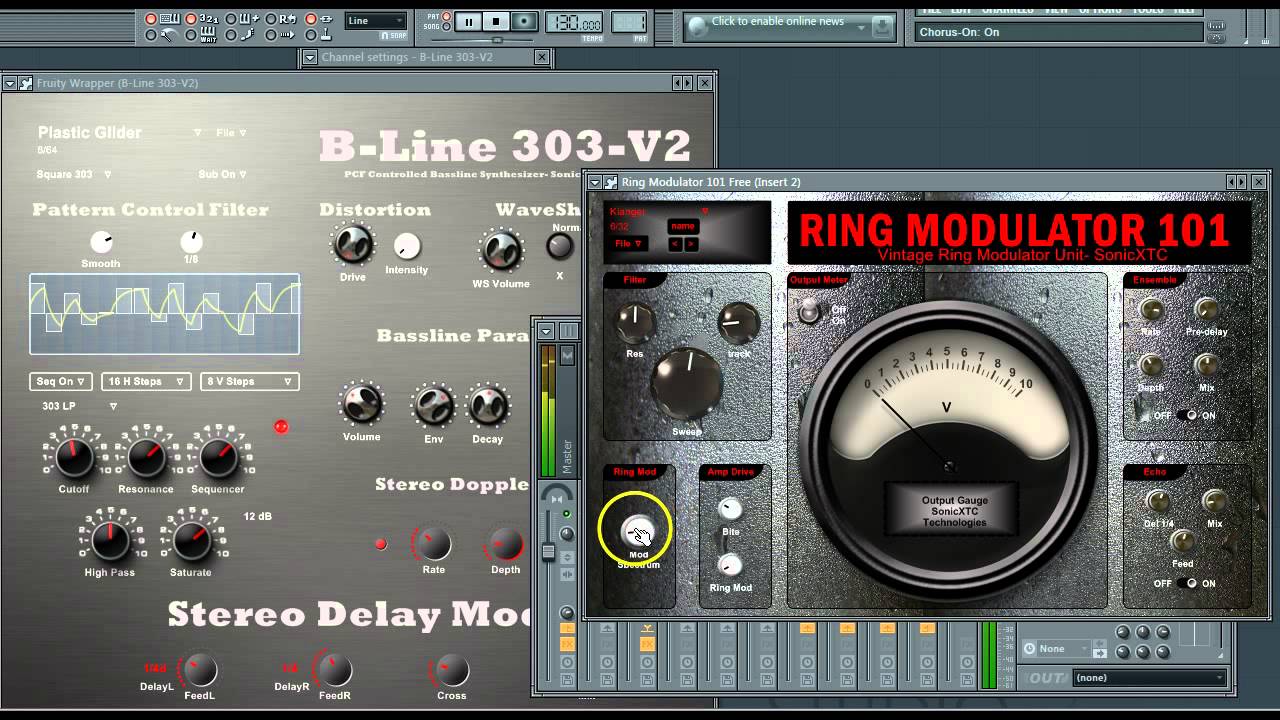
Task: Click Master track's orange FX button
Action: pos(567,644)
